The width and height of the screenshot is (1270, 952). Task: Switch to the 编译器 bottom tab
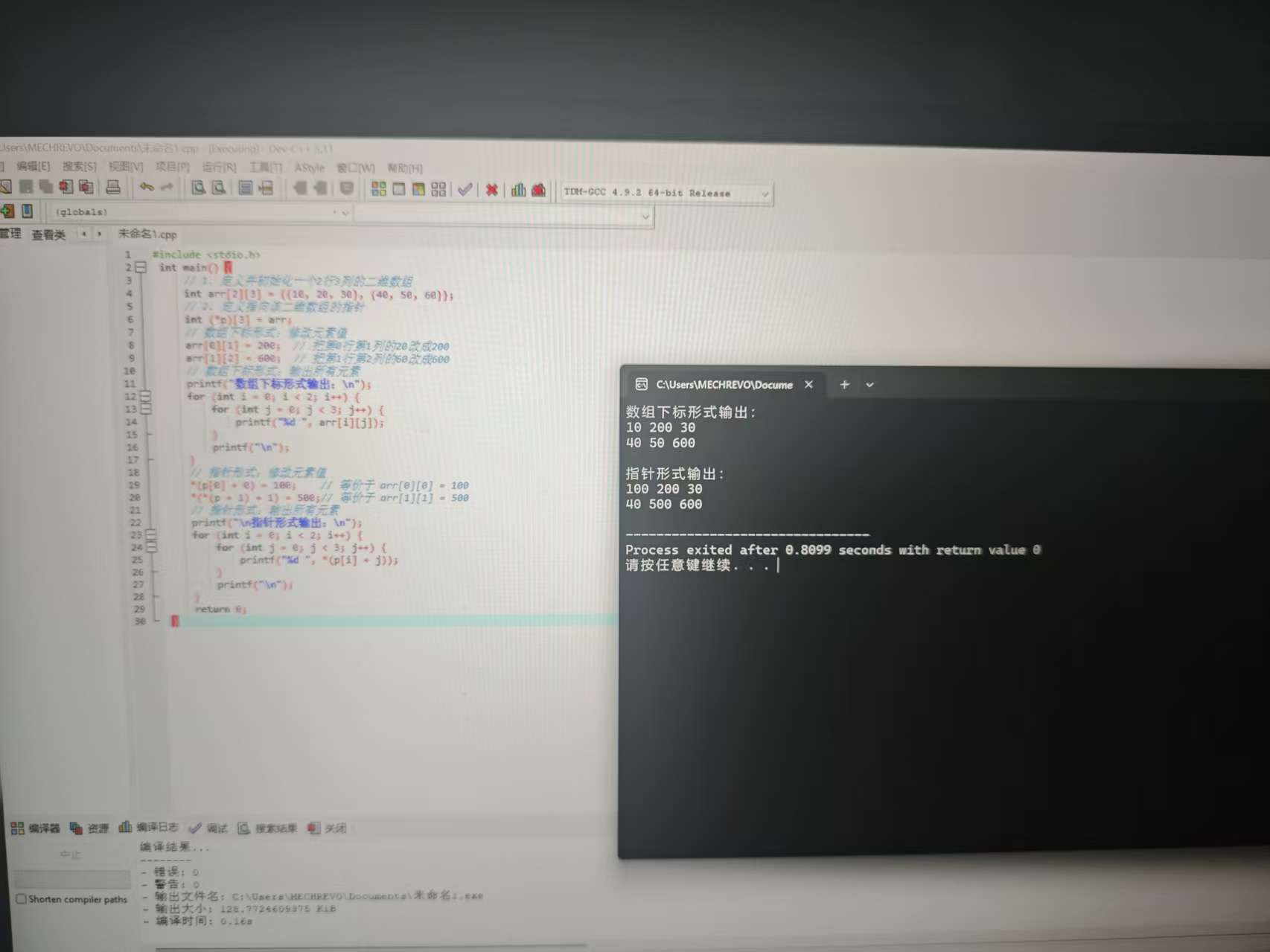(36, 828)
